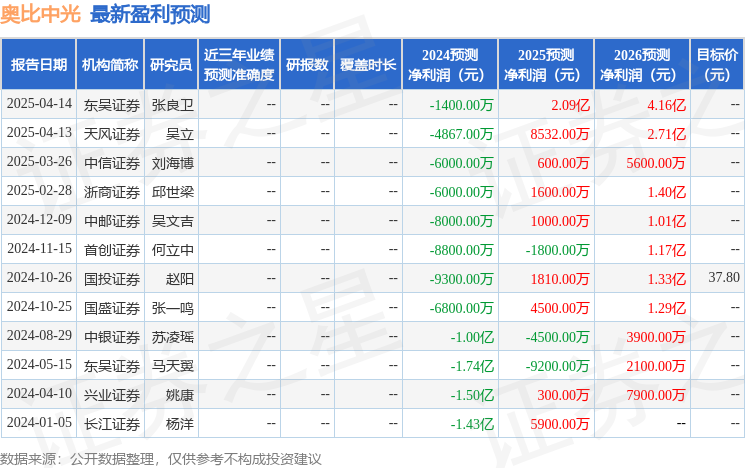The image size is (745, 468).
Task: Click the date cell 2025-03-26
Action: 39,162
